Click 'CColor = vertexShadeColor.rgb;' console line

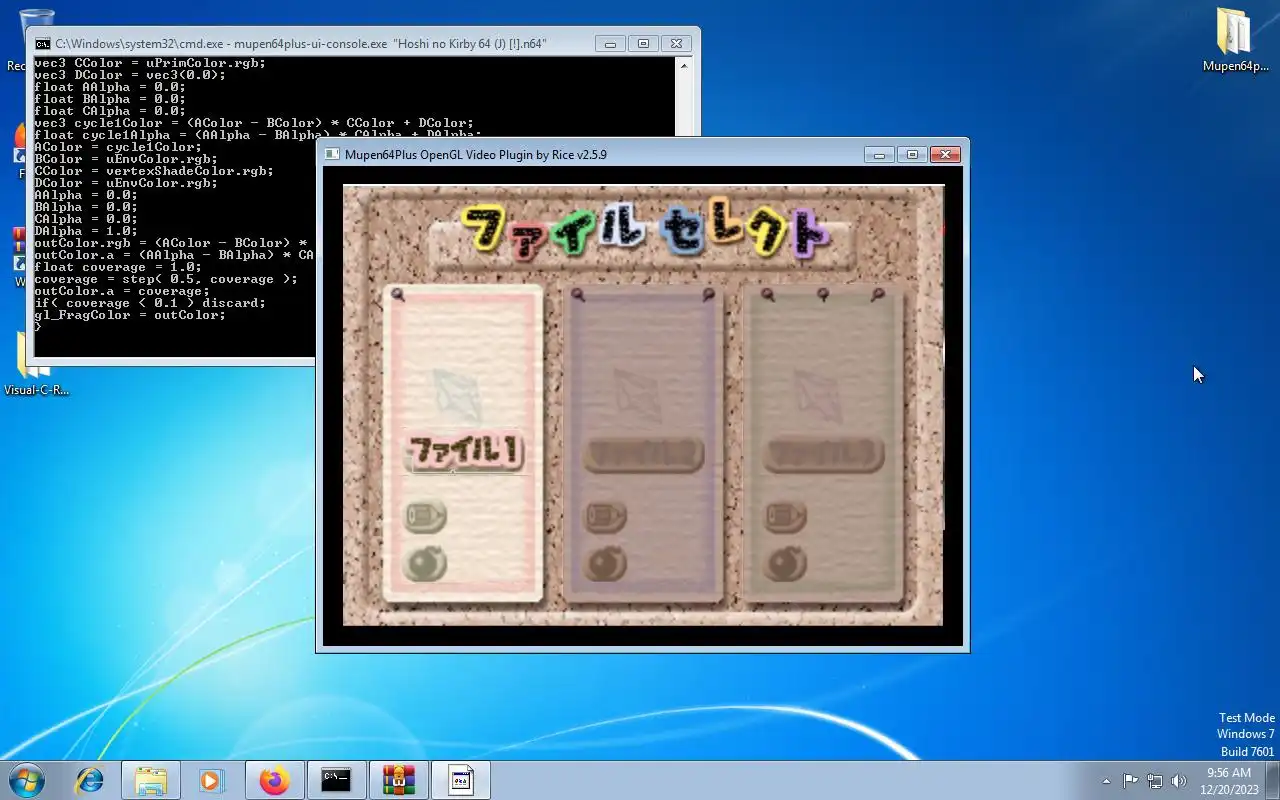pos(154,171)
